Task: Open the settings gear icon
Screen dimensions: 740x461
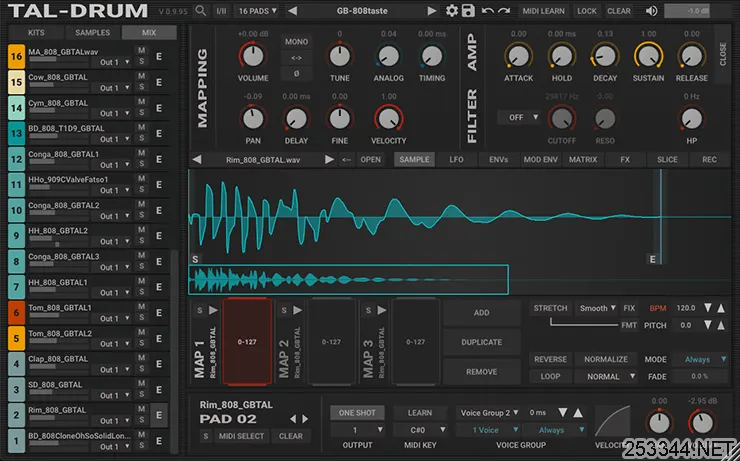Action: coord(452,10)
